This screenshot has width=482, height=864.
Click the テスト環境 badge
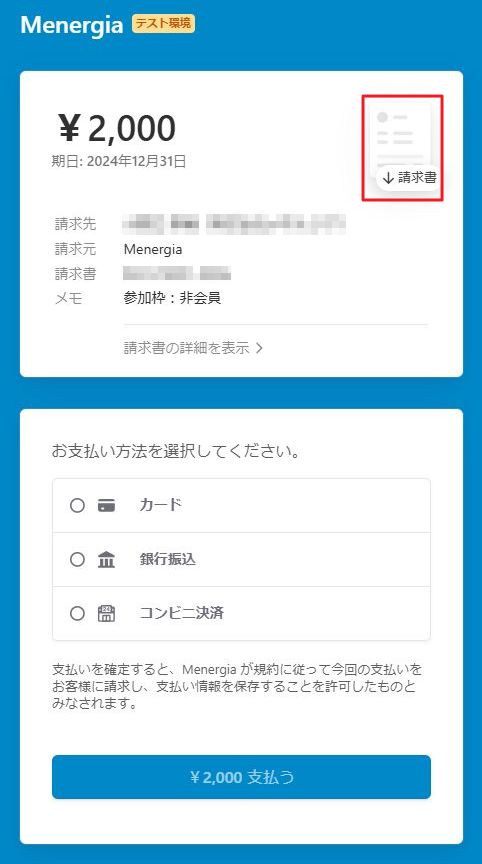coord(163,23)
